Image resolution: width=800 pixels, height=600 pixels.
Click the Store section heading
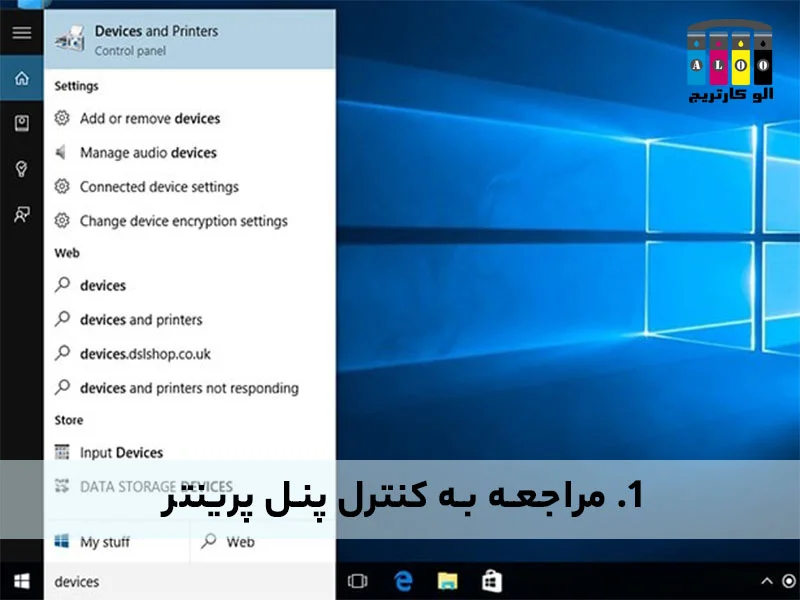pyautogui.click(x=69, y=420)
